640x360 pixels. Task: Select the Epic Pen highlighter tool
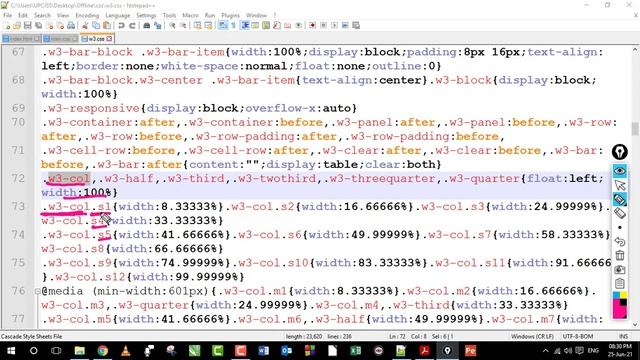[x=620, y=199]
